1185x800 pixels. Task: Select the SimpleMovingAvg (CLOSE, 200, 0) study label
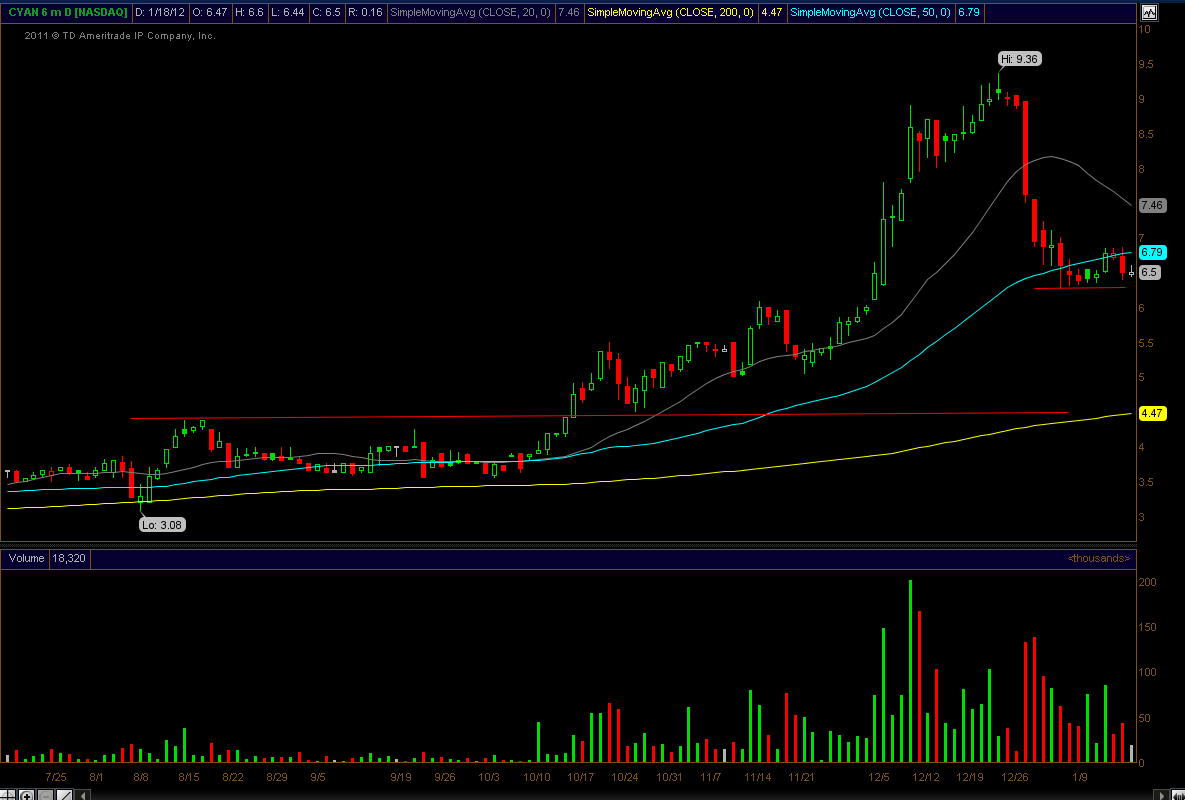[x=670, y=13]
